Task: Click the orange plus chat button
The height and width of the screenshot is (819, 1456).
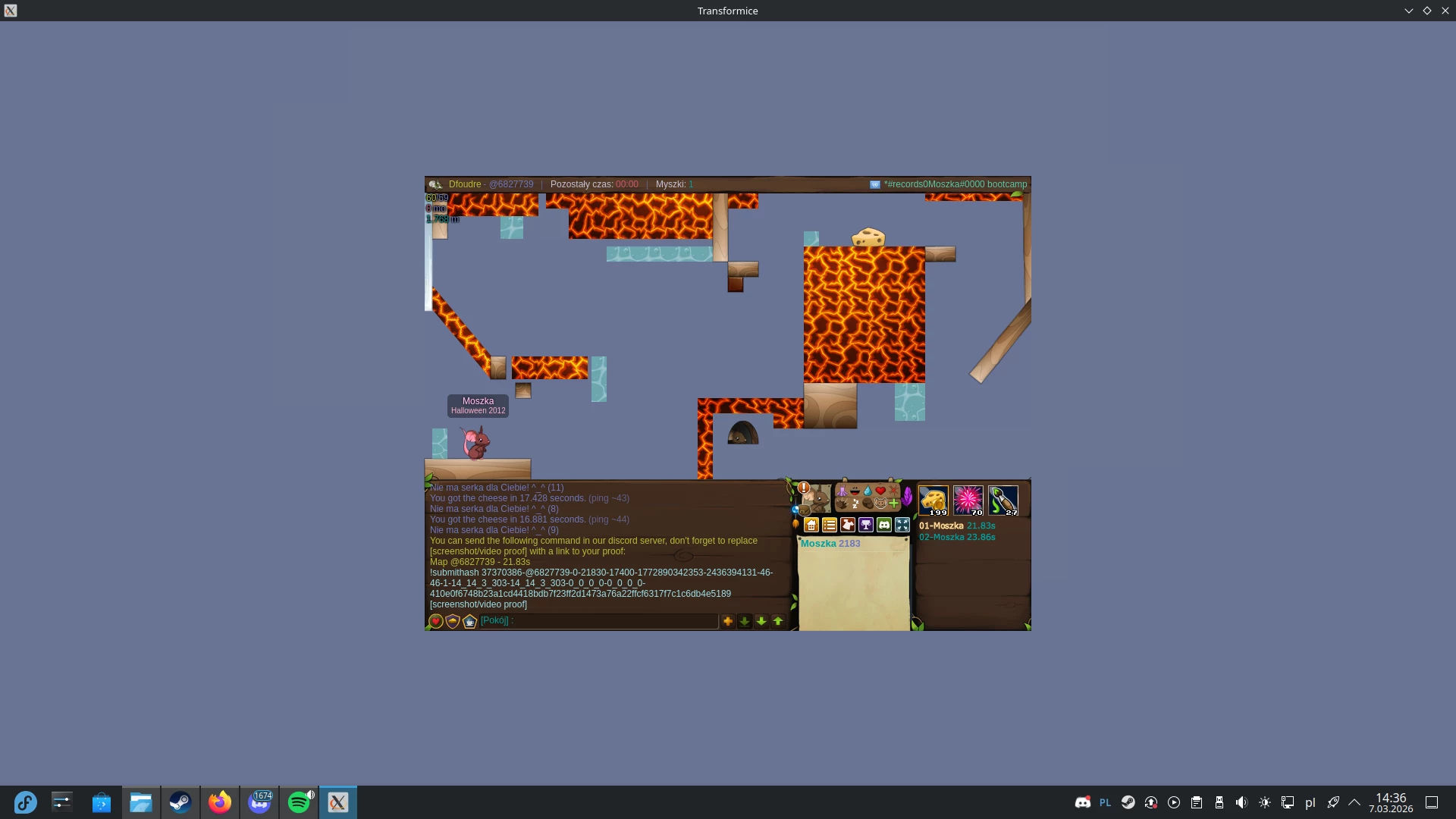Action: pos(728,622)
